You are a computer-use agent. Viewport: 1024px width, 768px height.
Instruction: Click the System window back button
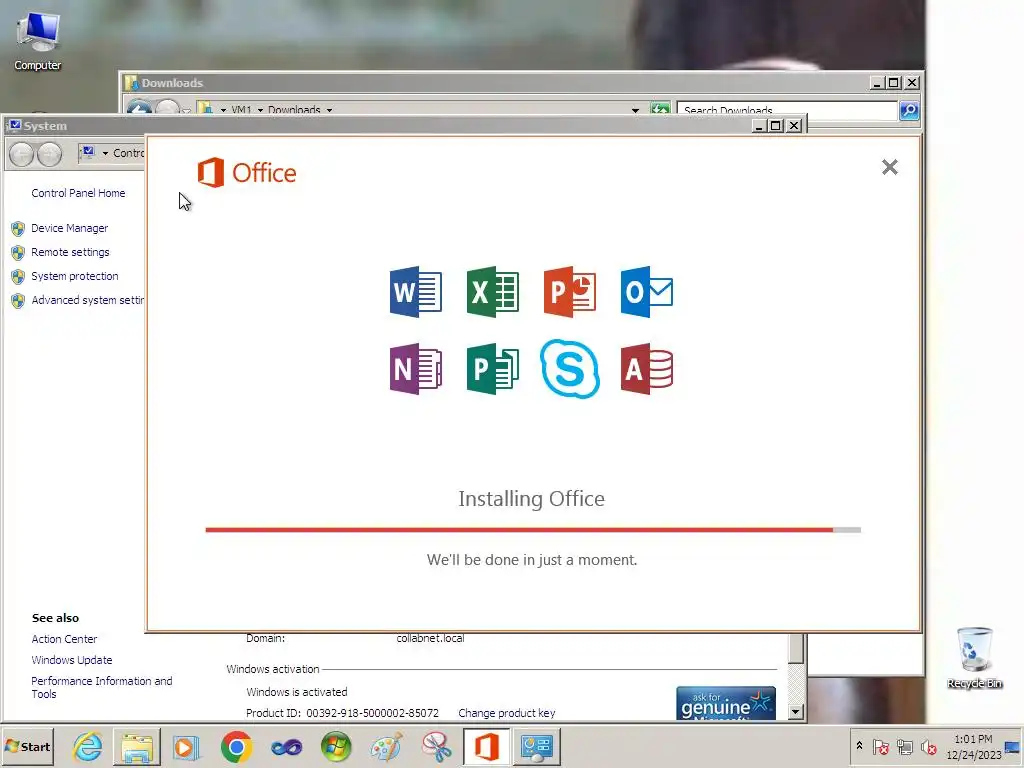tap(22, 154)
